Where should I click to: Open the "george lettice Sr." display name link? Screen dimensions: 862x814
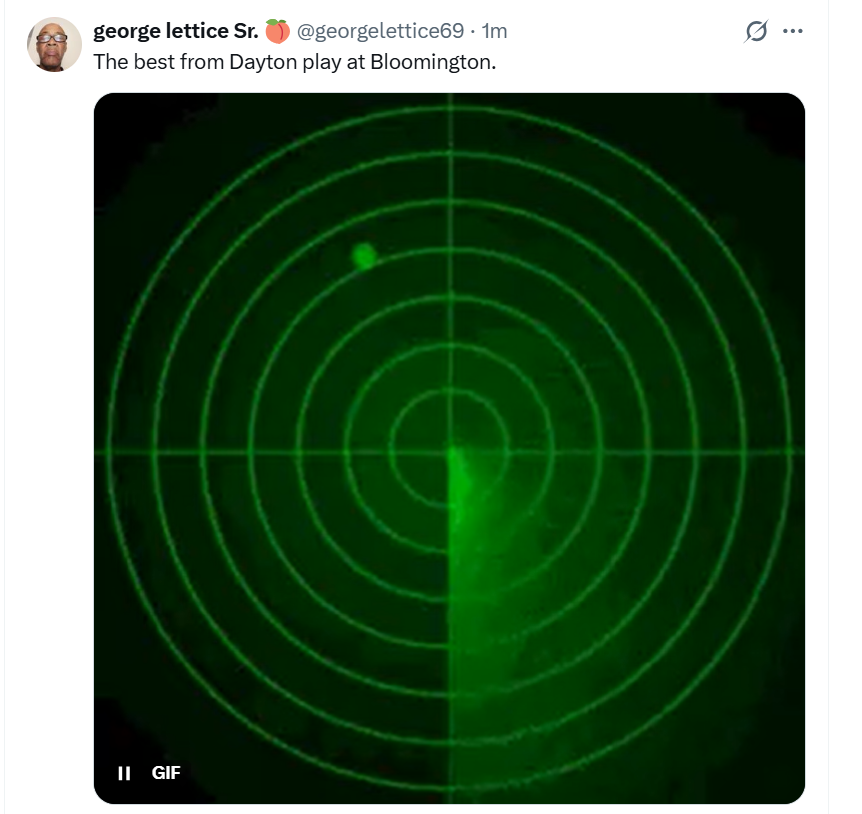point(175,32)
